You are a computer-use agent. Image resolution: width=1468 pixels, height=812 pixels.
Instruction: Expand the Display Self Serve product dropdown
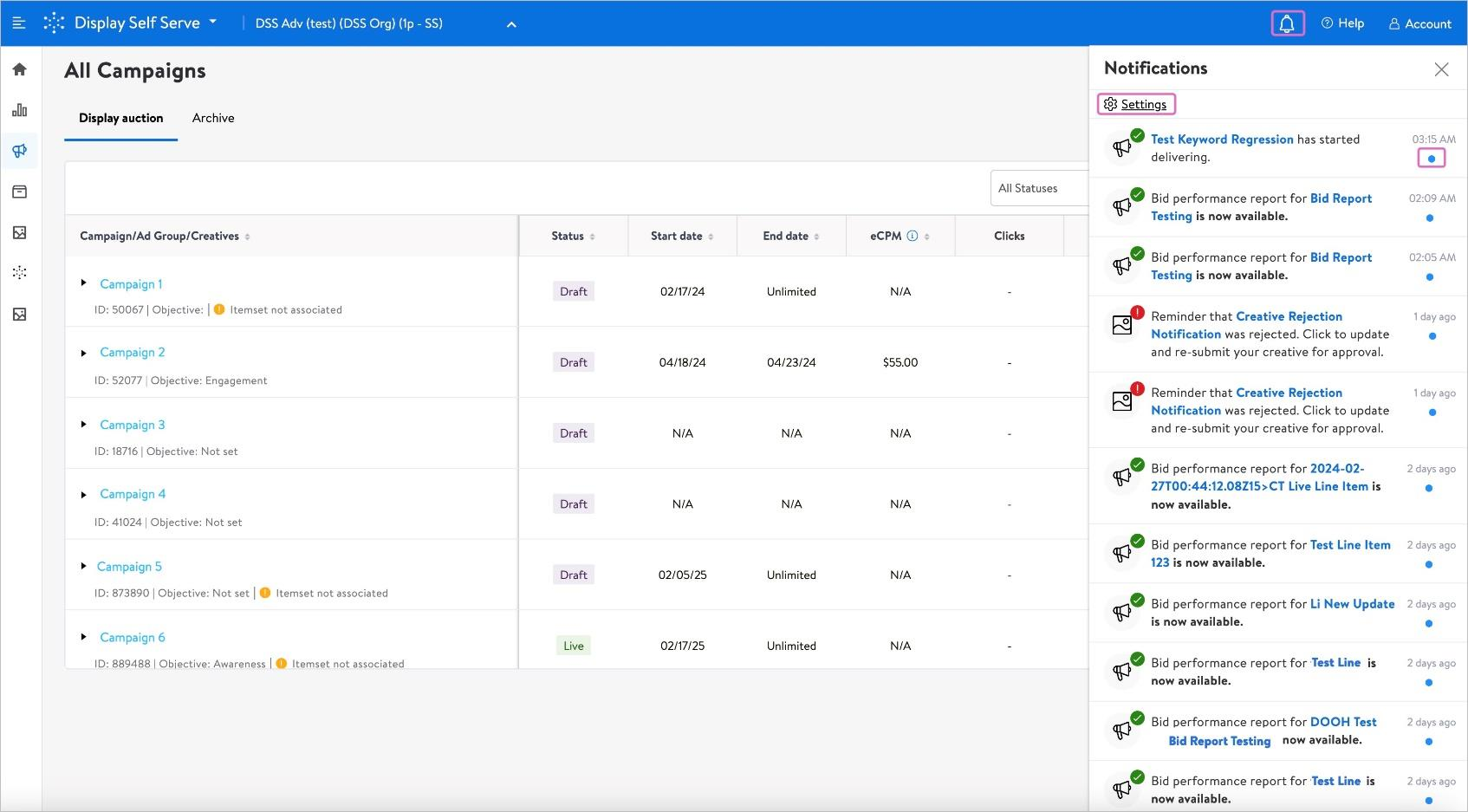tap(213, 23)
